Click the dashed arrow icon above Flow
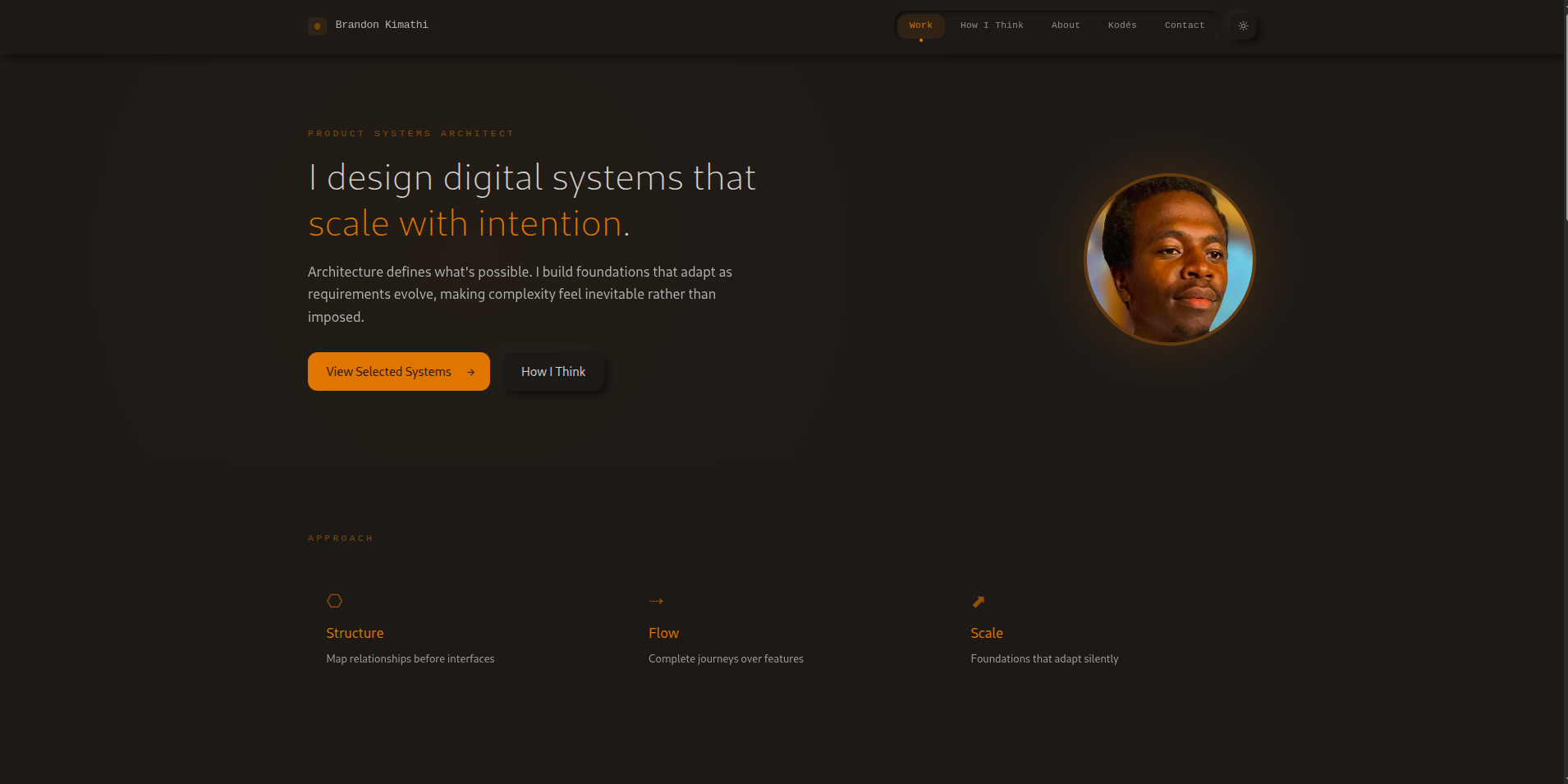The width and height of the screenshot is (1568, 784). (x=656, y=601)
